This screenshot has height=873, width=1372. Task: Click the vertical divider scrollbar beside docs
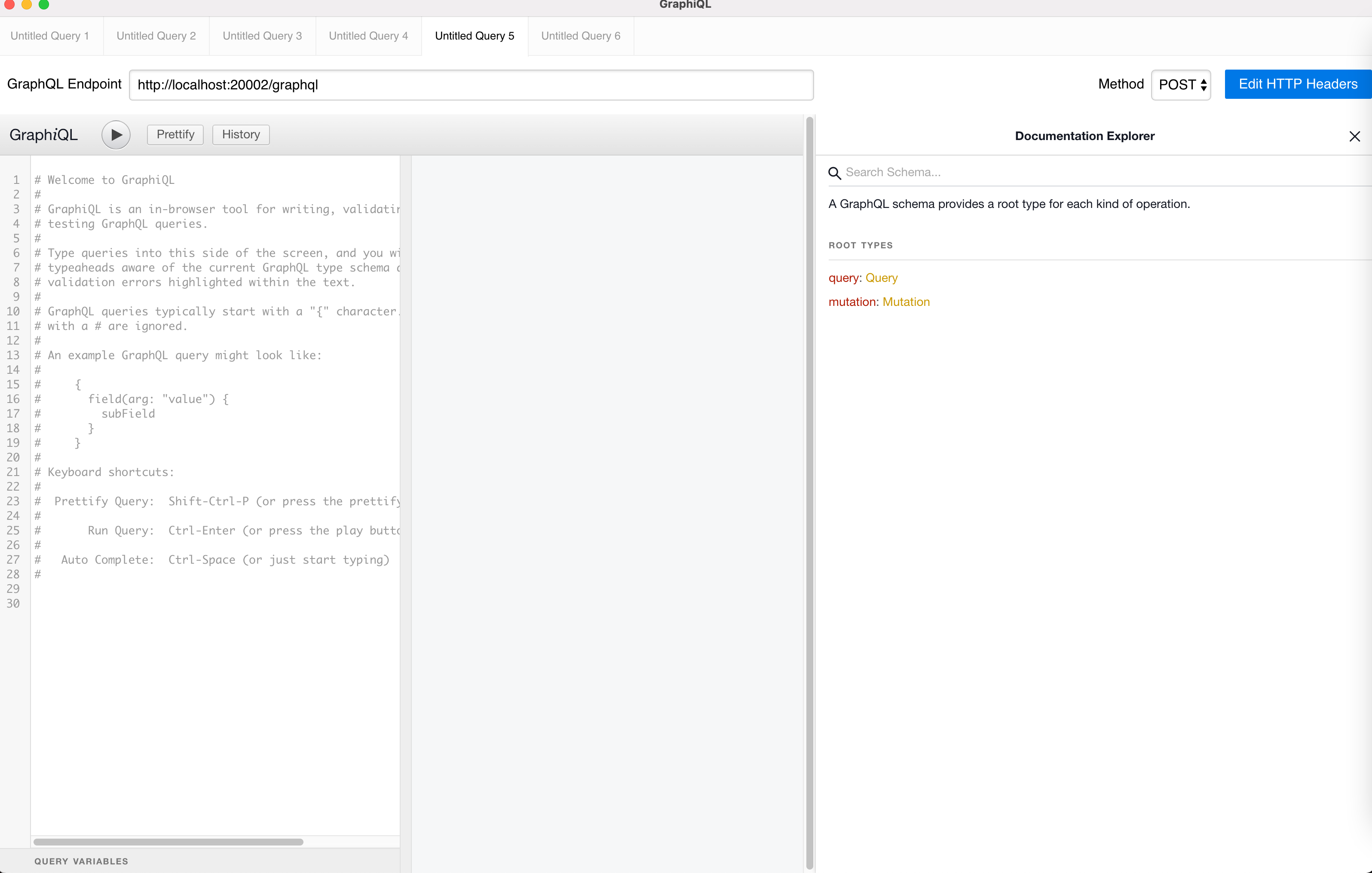[809, 493]
